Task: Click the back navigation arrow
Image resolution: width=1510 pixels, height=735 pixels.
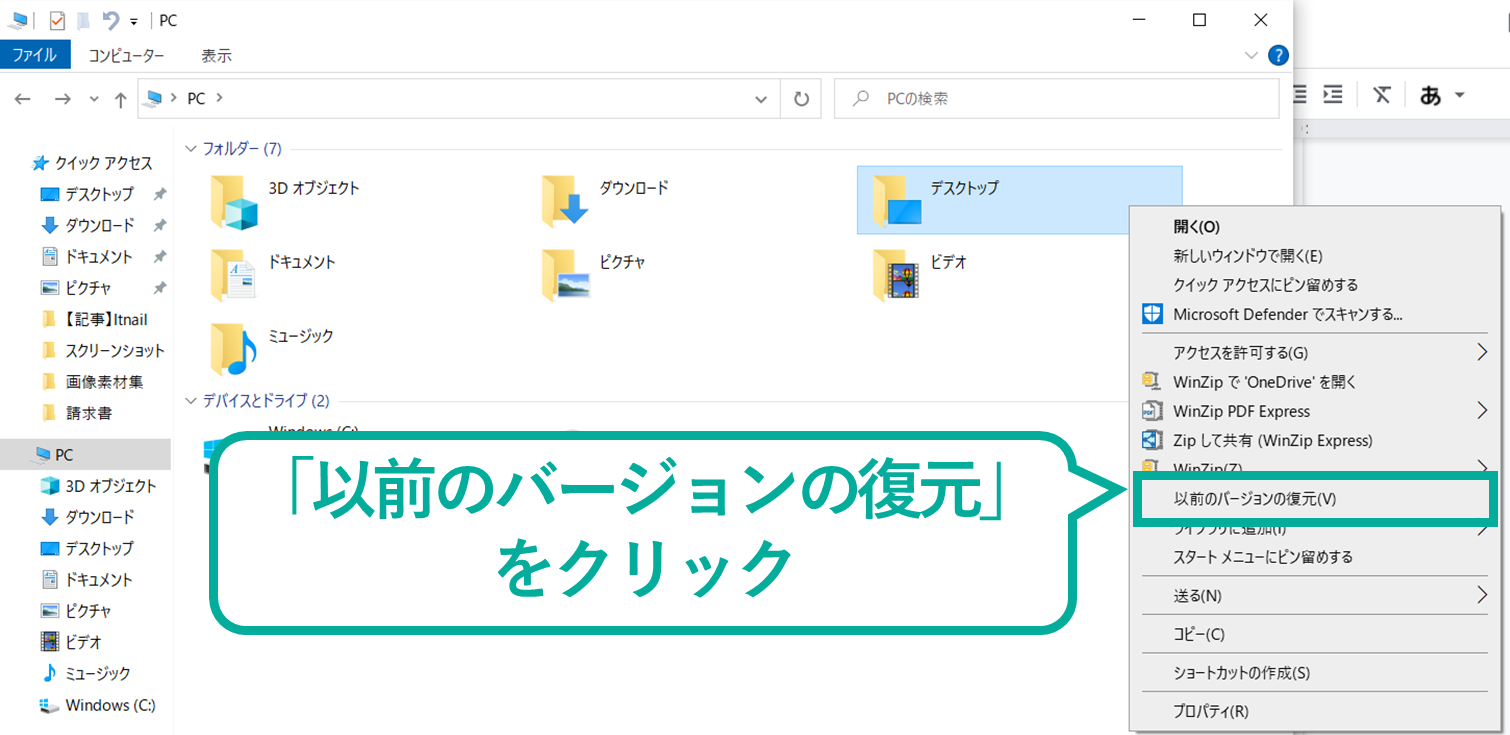Action: point(22,98)
